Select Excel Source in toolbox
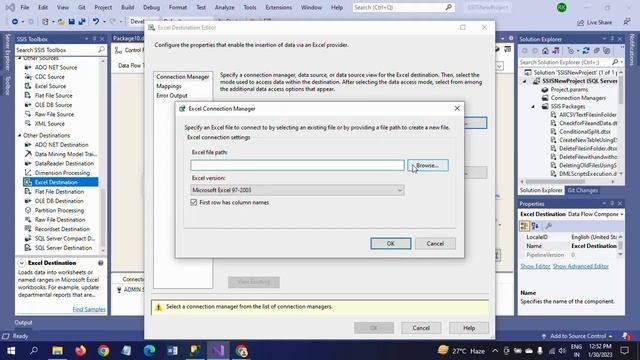The width and height of the screenshot is (640, 360). (50, 86)
